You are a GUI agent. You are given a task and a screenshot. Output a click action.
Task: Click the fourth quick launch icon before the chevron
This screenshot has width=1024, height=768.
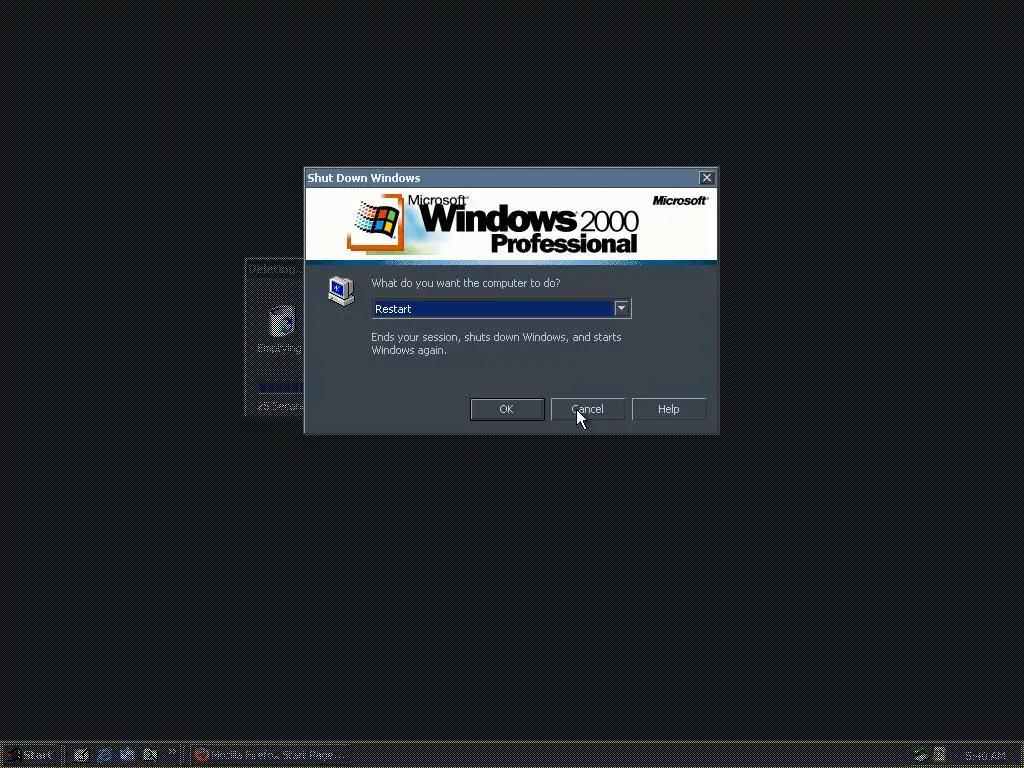click(x=150, y=756)
